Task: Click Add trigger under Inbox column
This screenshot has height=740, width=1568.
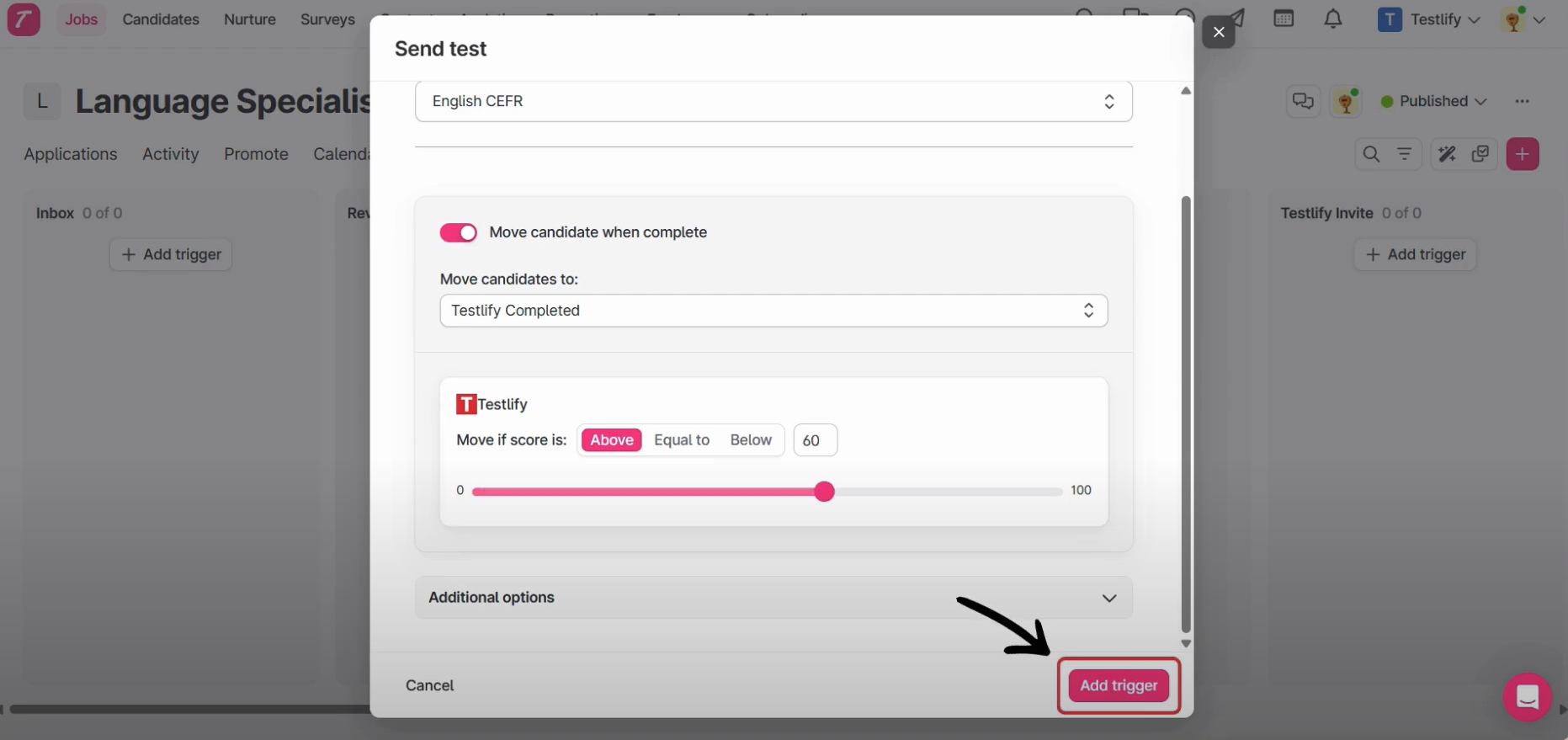Action: click(x=171, y=254)
